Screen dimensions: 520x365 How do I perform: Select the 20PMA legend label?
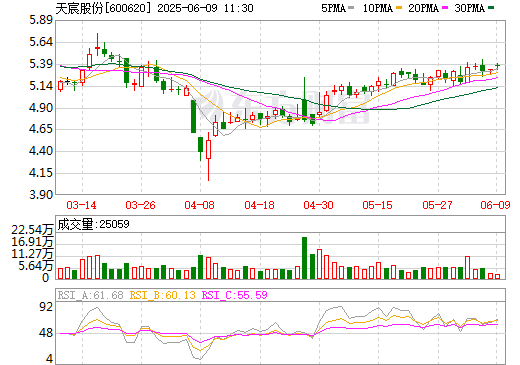tap(424, 8)
